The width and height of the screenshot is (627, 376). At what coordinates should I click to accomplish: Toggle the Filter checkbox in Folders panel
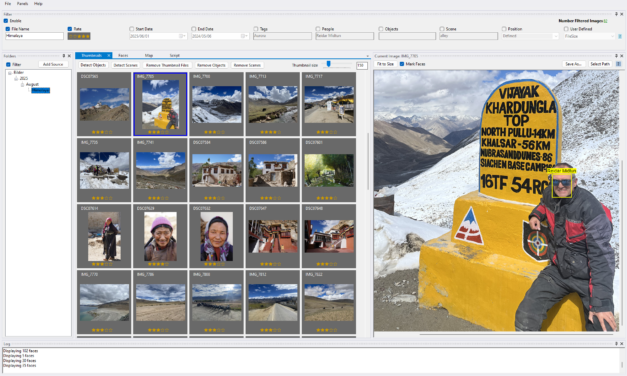pyautogui.click(x=8, y=64)
